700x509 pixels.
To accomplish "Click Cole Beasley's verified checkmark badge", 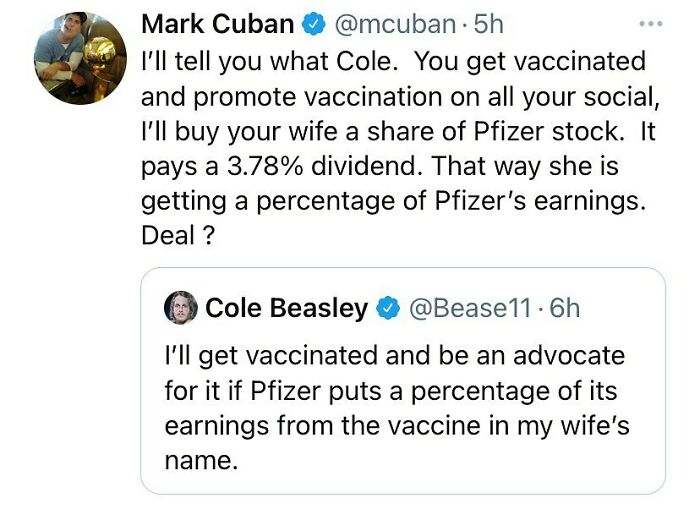I will (x=388, y=308).
